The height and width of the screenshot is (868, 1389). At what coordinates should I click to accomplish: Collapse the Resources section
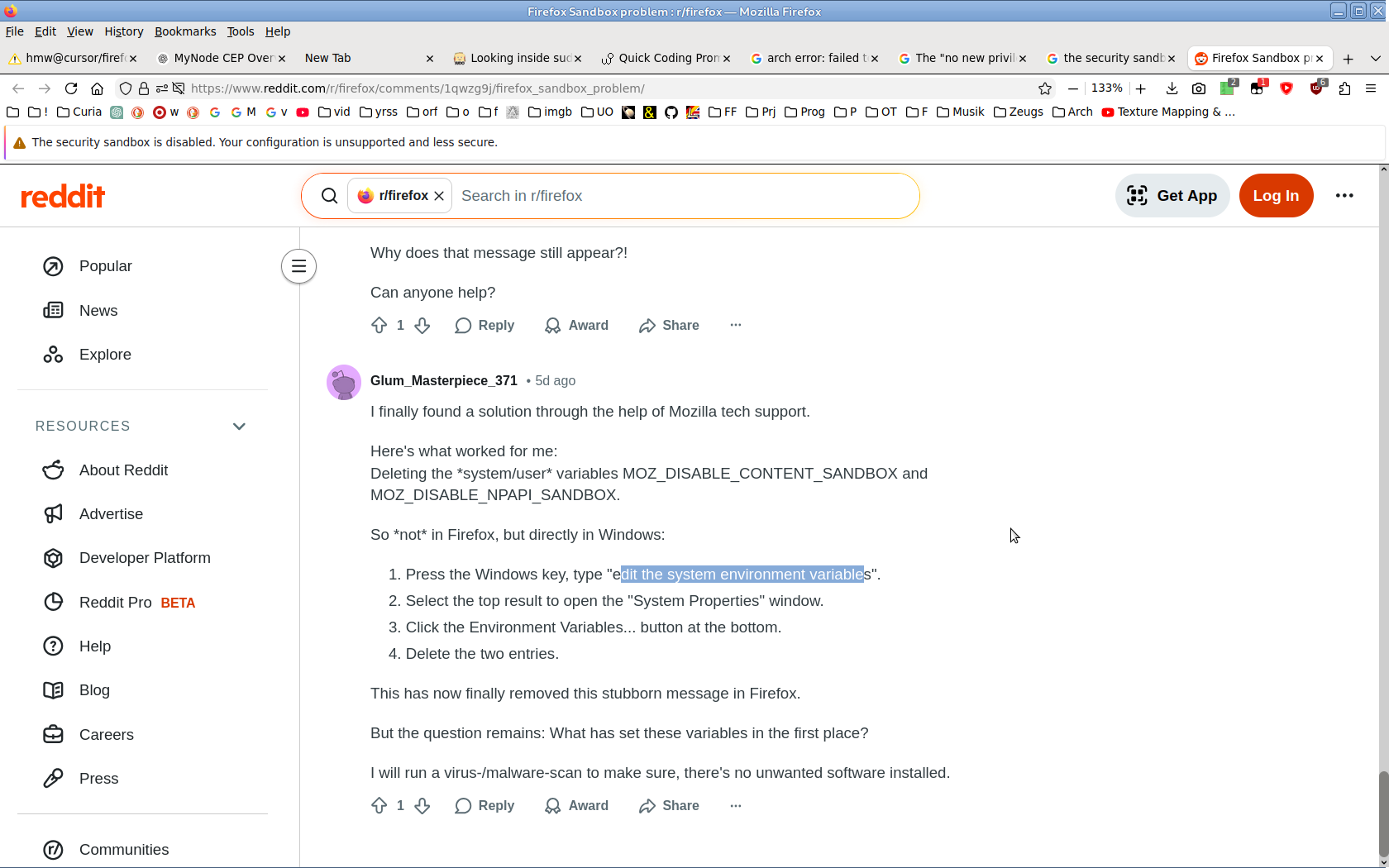click(x=239, y=427)
